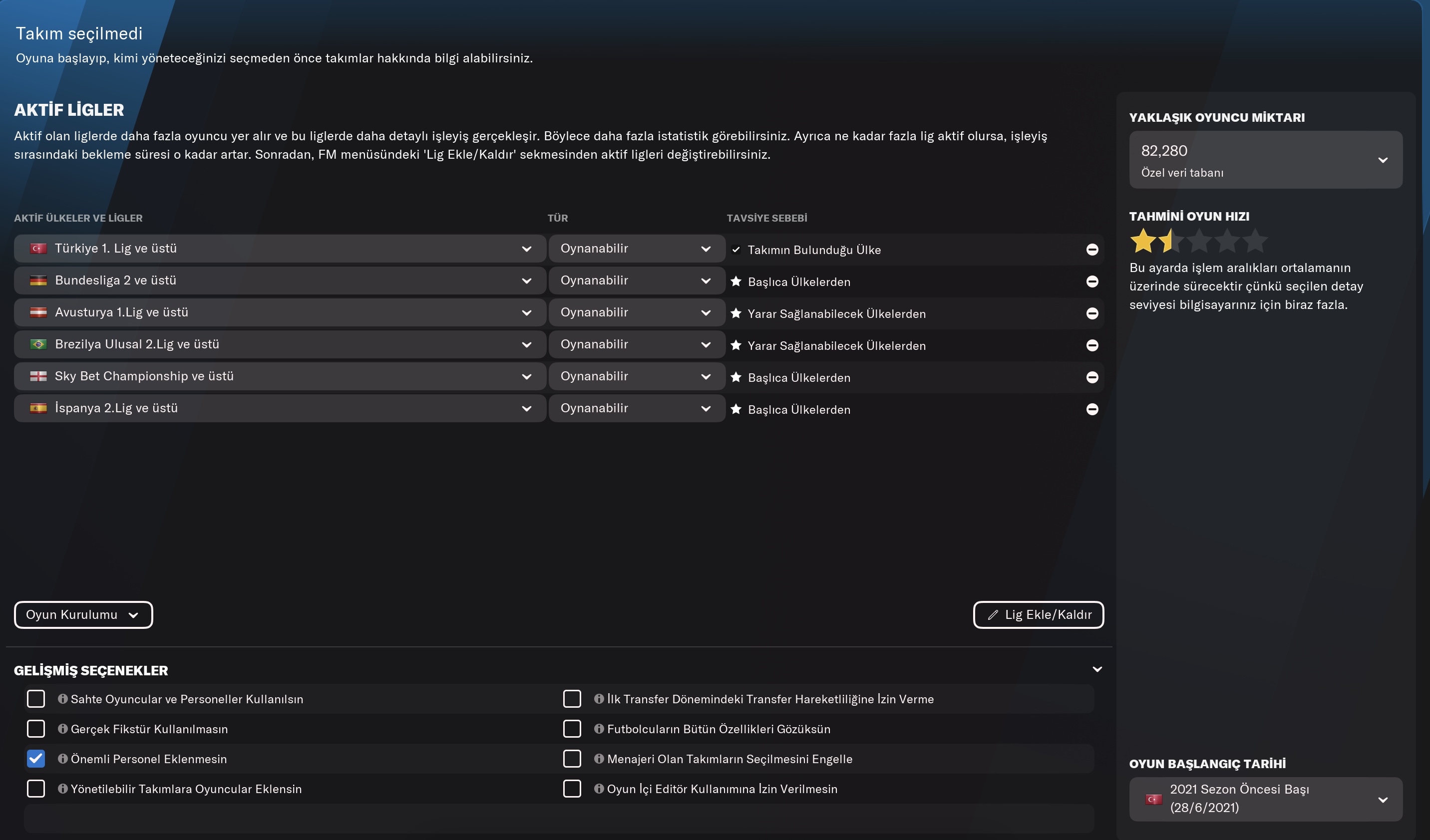Open the 82,280 Özel veri tabanı dropdown
Image resolution: width=1430 pixels, height=840 pixels.
click(x=1265, y=160)
